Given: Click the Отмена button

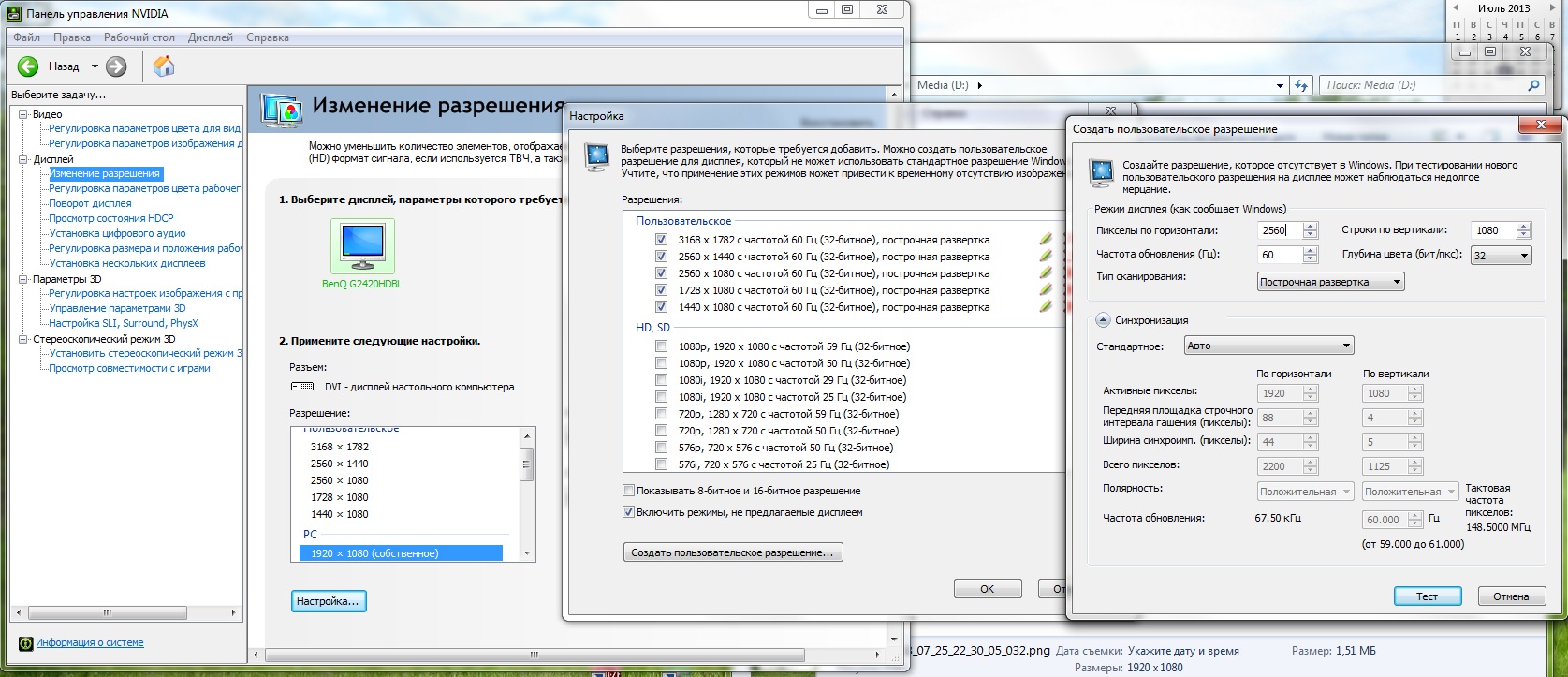Looking at the screenshot, I should pyautogui.click(x=1511, y=596).
